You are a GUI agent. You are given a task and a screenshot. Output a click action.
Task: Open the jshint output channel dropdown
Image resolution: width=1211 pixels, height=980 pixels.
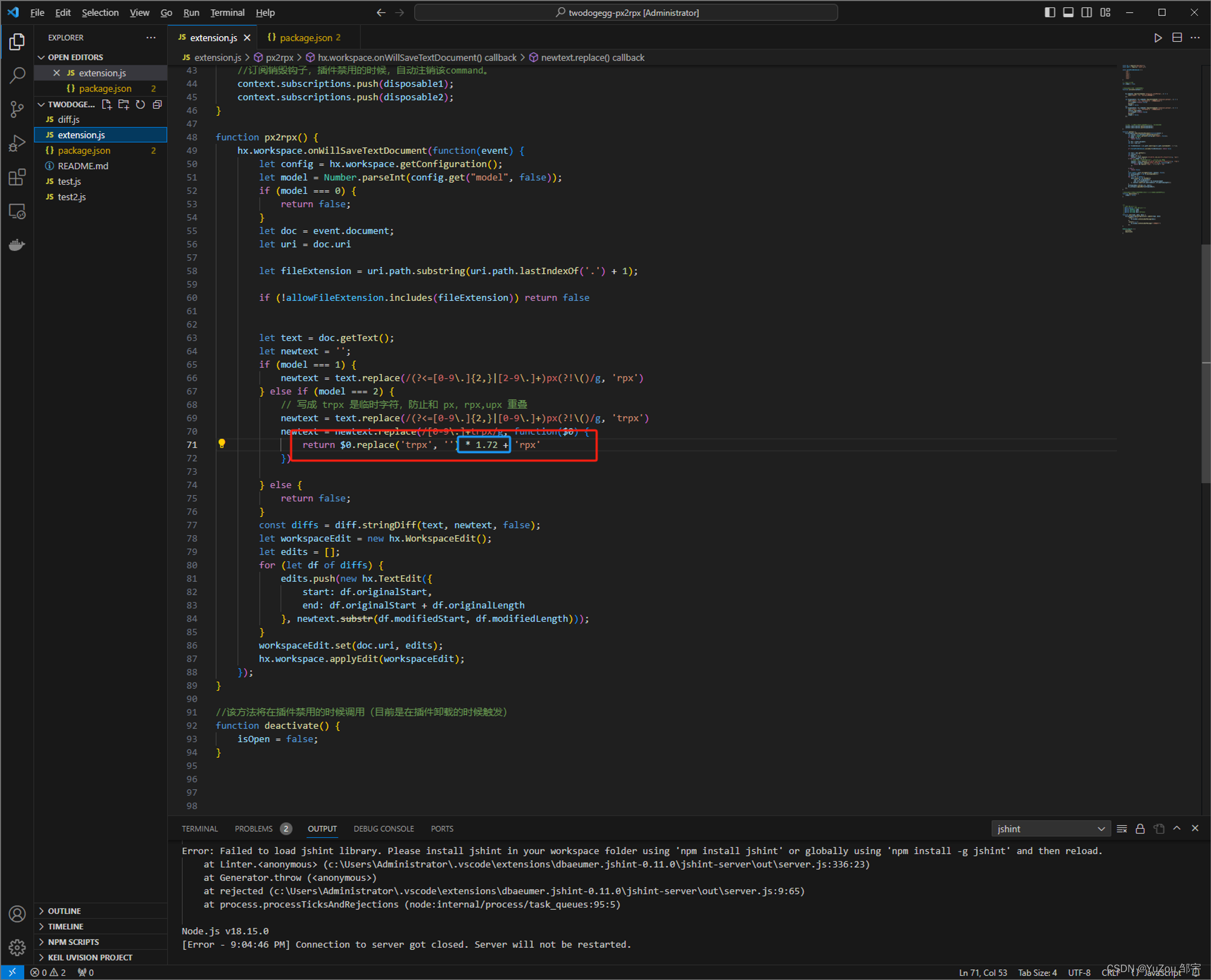[x=1051, y=829]
